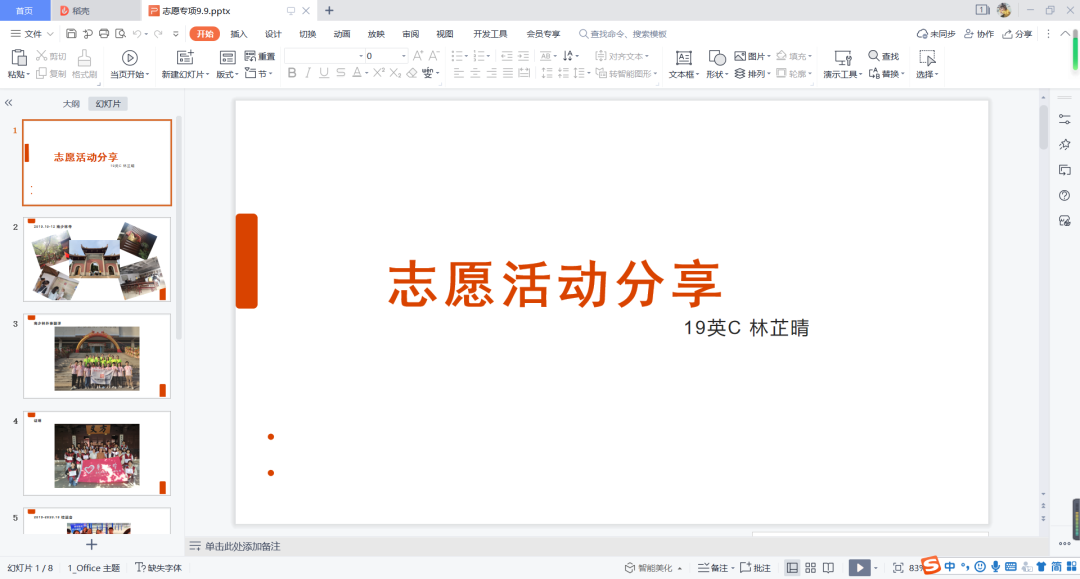Screen dimensions: 1080x579
Task: Expand the 文件 menu dropdown
Action: point(32,34)
